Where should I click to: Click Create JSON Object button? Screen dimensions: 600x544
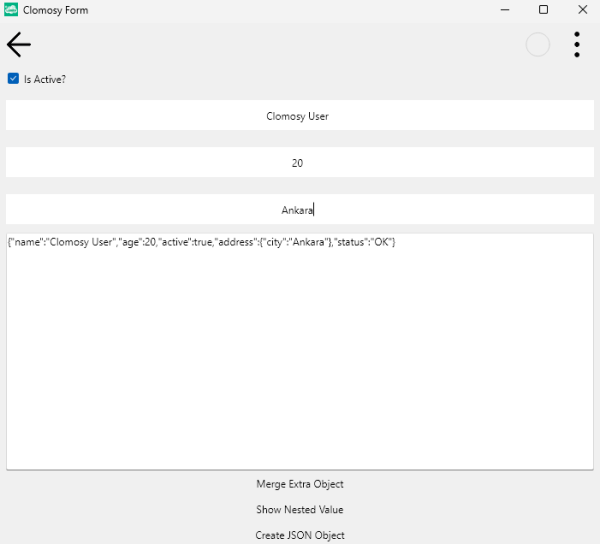(300, 535)
